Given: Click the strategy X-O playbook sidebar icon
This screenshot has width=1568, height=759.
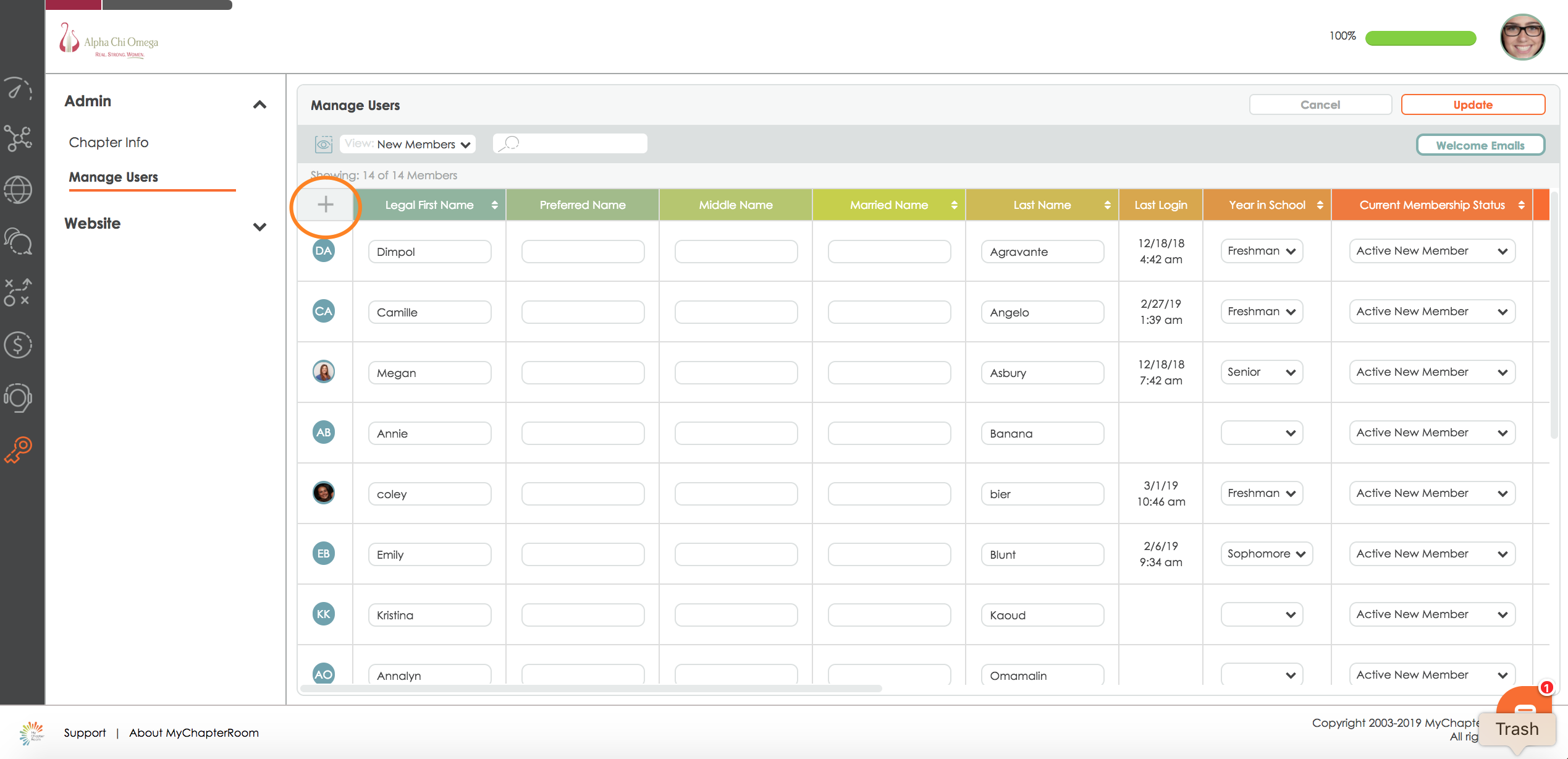Looking at the screenshot, I should (19, 292).
